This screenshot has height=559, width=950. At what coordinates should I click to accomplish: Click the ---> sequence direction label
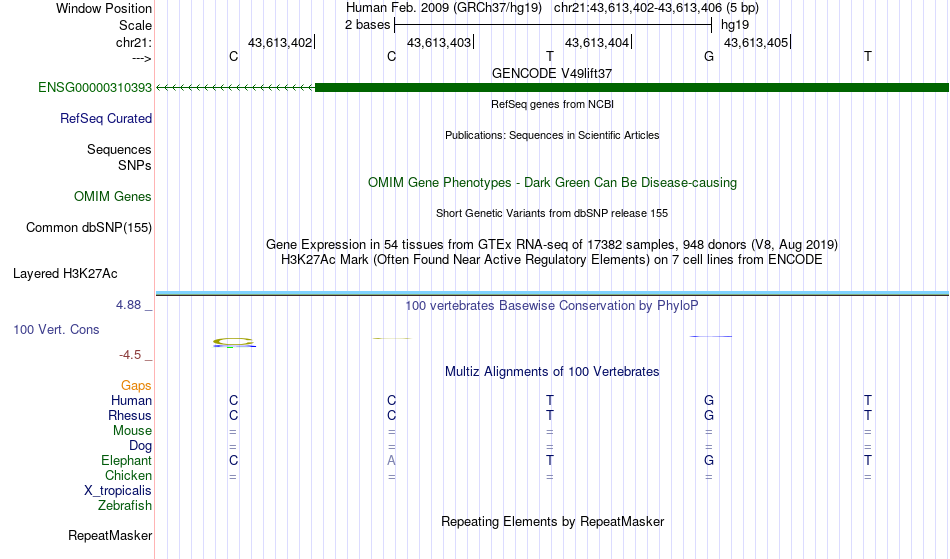(x=141, y=58)
